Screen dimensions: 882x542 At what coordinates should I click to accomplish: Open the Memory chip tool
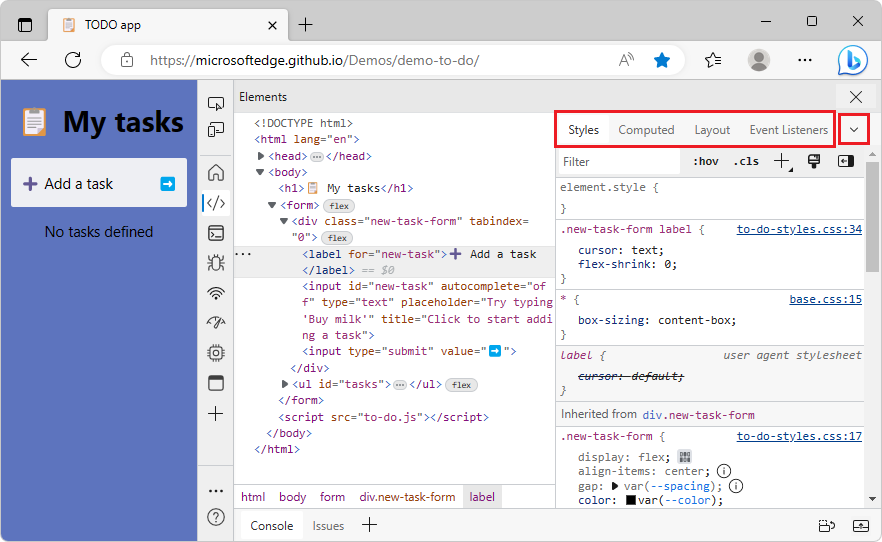(216, 353)
